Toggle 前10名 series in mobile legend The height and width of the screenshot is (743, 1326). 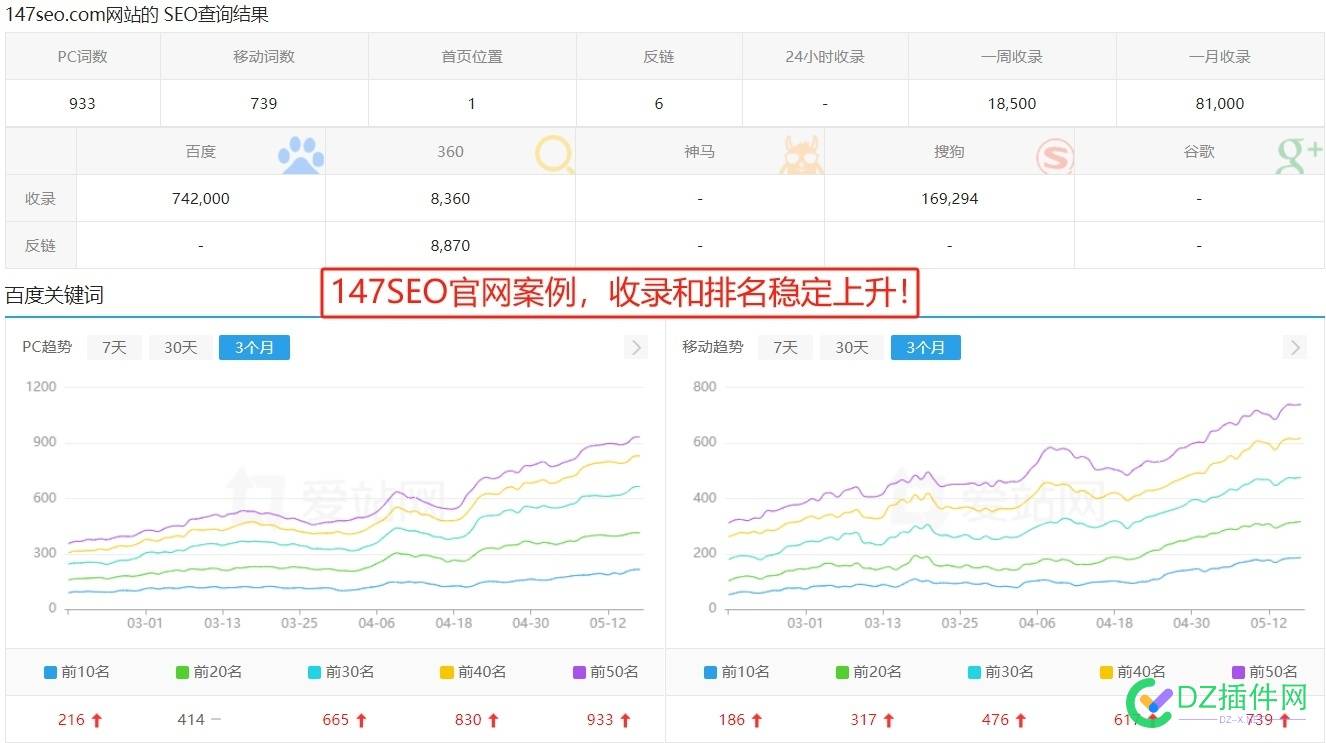(x=737, y=672)
